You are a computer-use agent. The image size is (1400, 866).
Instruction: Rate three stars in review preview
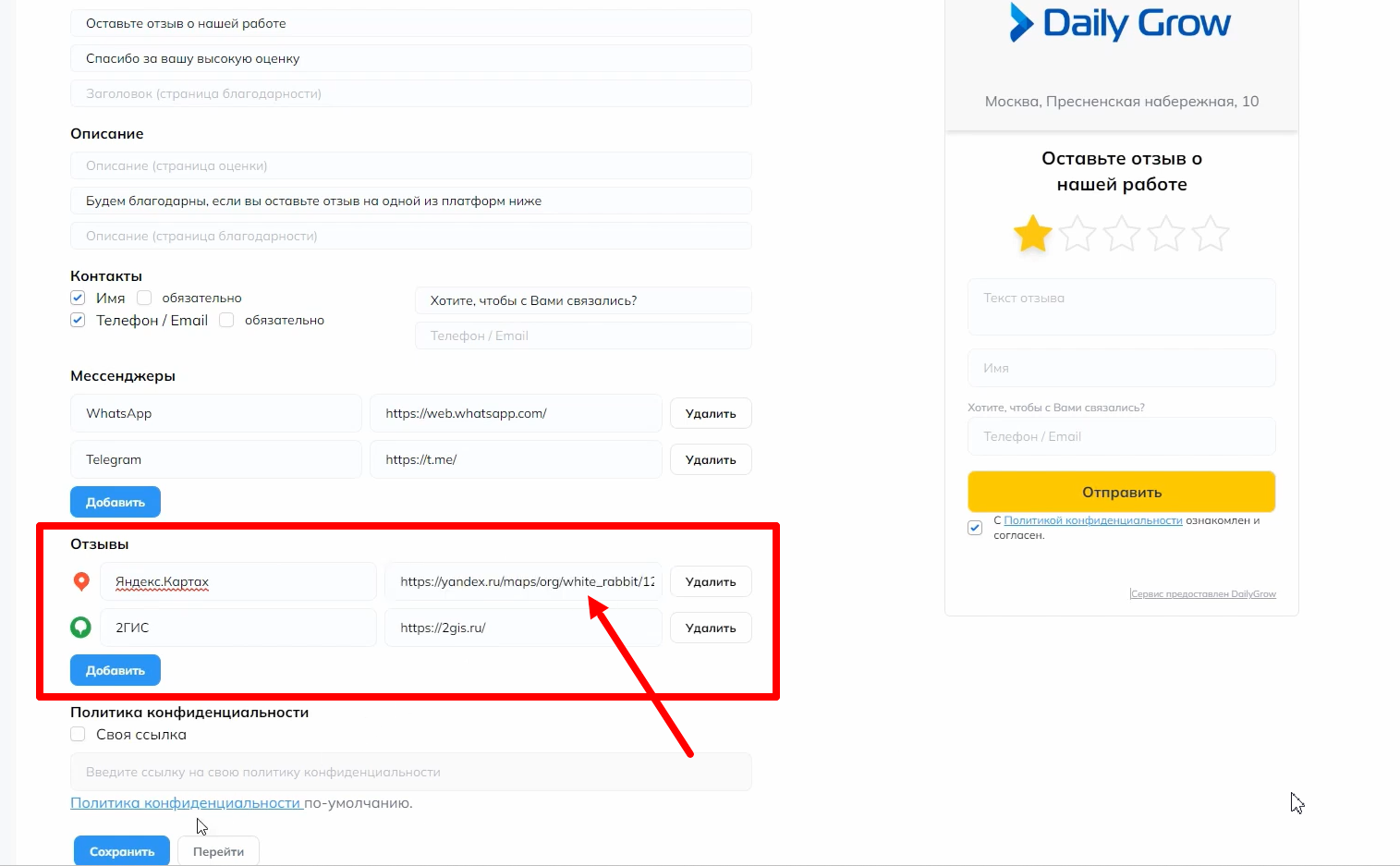[1122, 234]
